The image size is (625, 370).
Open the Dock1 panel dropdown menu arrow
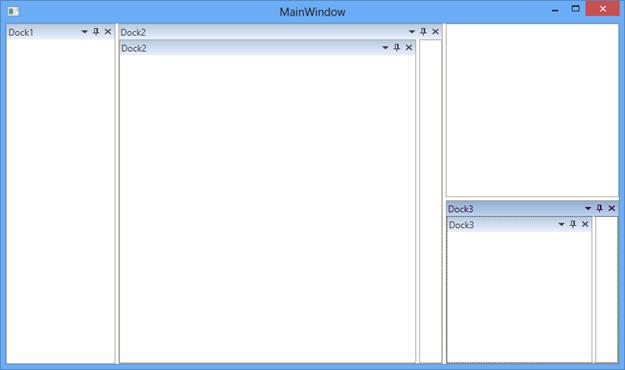[85, 32]
